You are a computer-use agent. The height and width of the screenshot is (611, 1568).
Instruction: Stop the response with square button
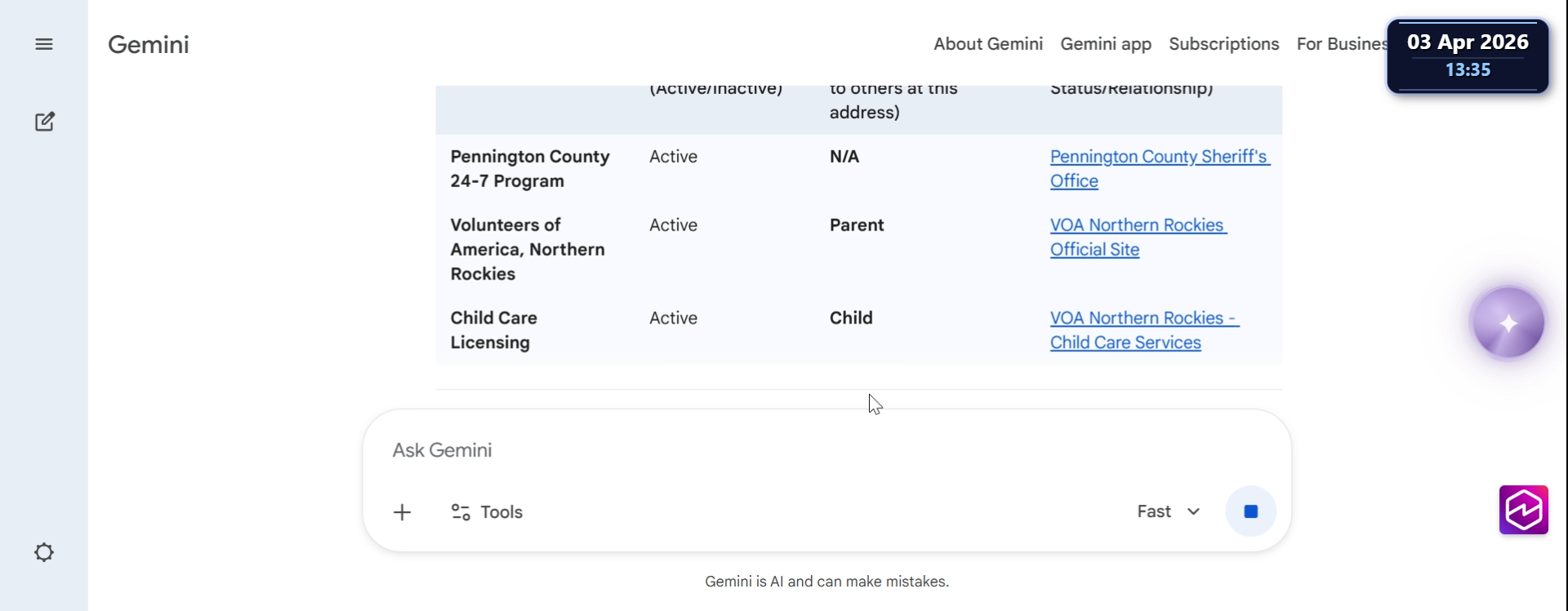point(1250,511)
